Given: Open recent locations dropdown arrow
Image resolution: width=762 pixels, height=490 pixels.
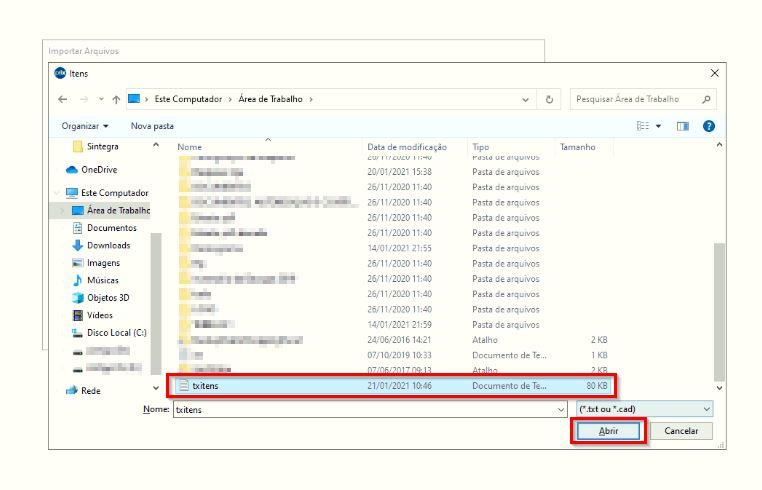Looking at the screenshot, I should pyautogui.click(x=101, y=99).
